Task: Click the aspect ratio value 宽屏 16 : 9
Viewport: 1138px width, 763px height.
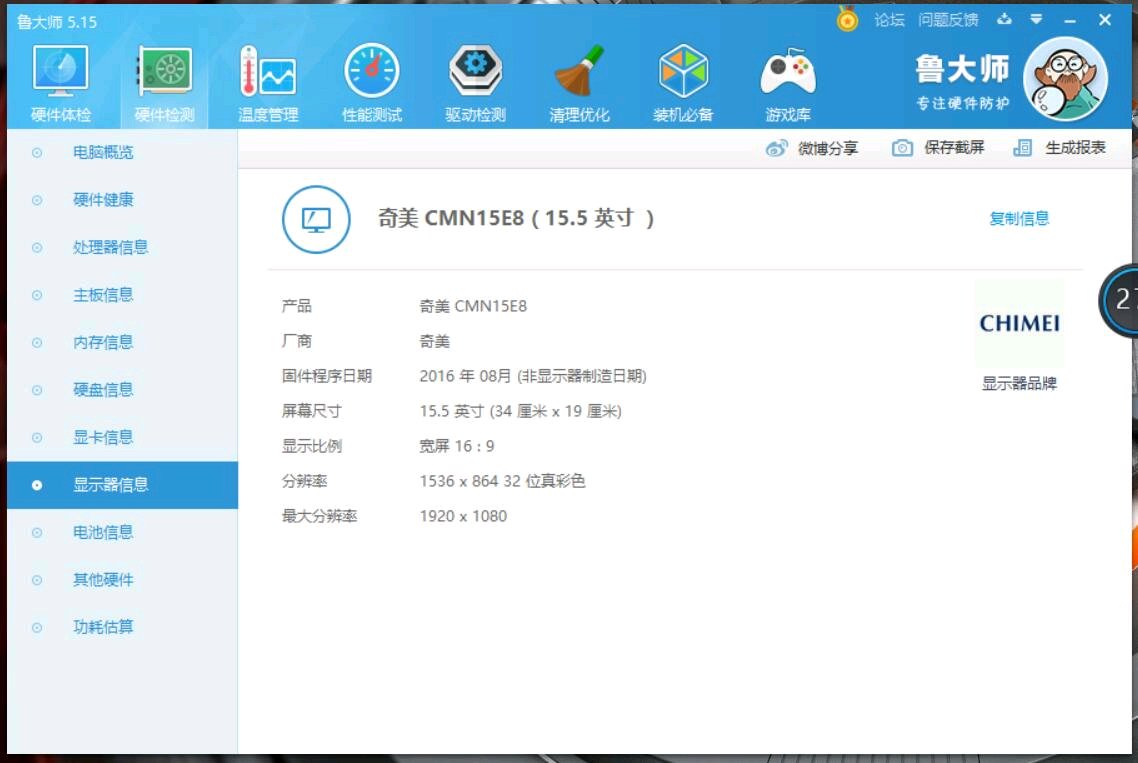Action: tap(457, 446)
